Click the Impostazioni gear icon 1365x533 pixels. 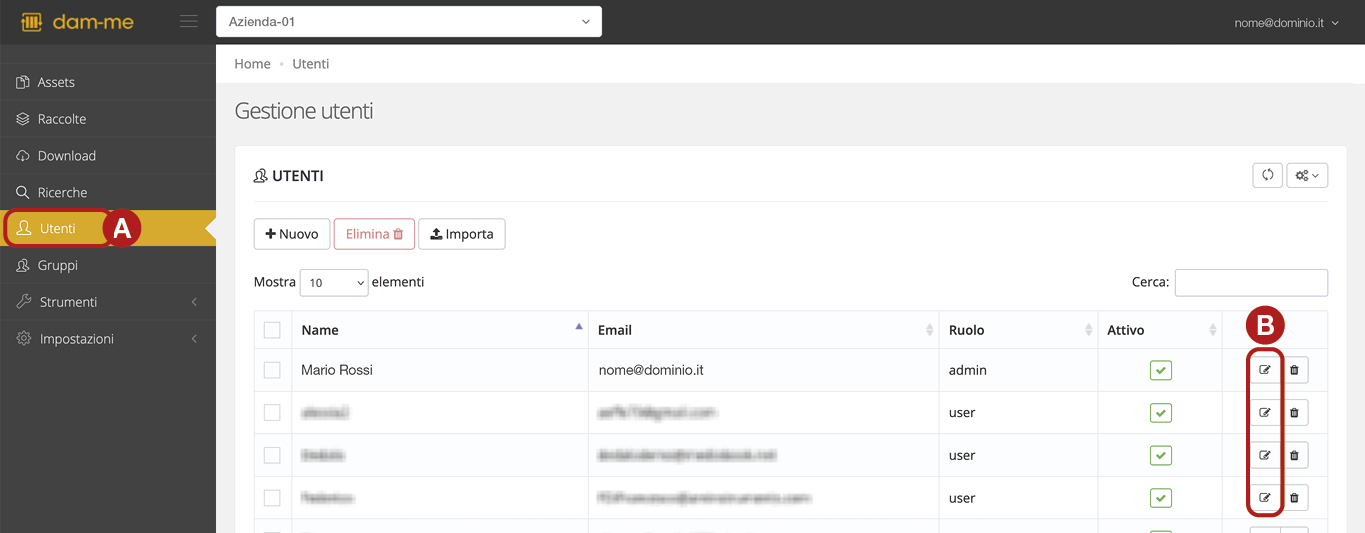(24, 339)
